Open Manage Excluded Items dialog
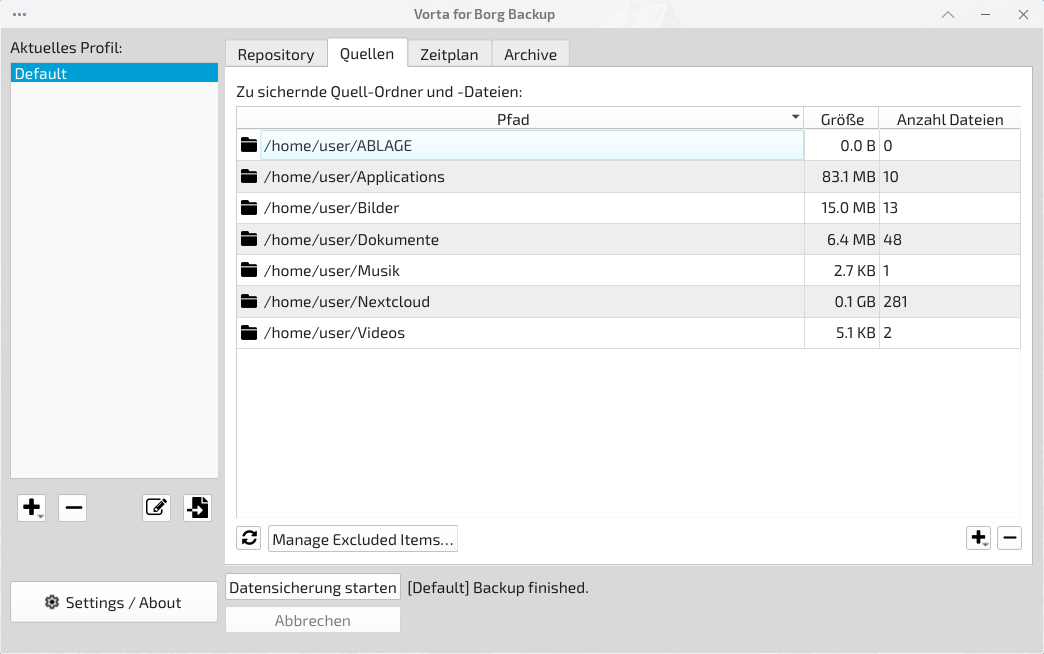This screenshot has height=654, width=1044. (363, 540)
